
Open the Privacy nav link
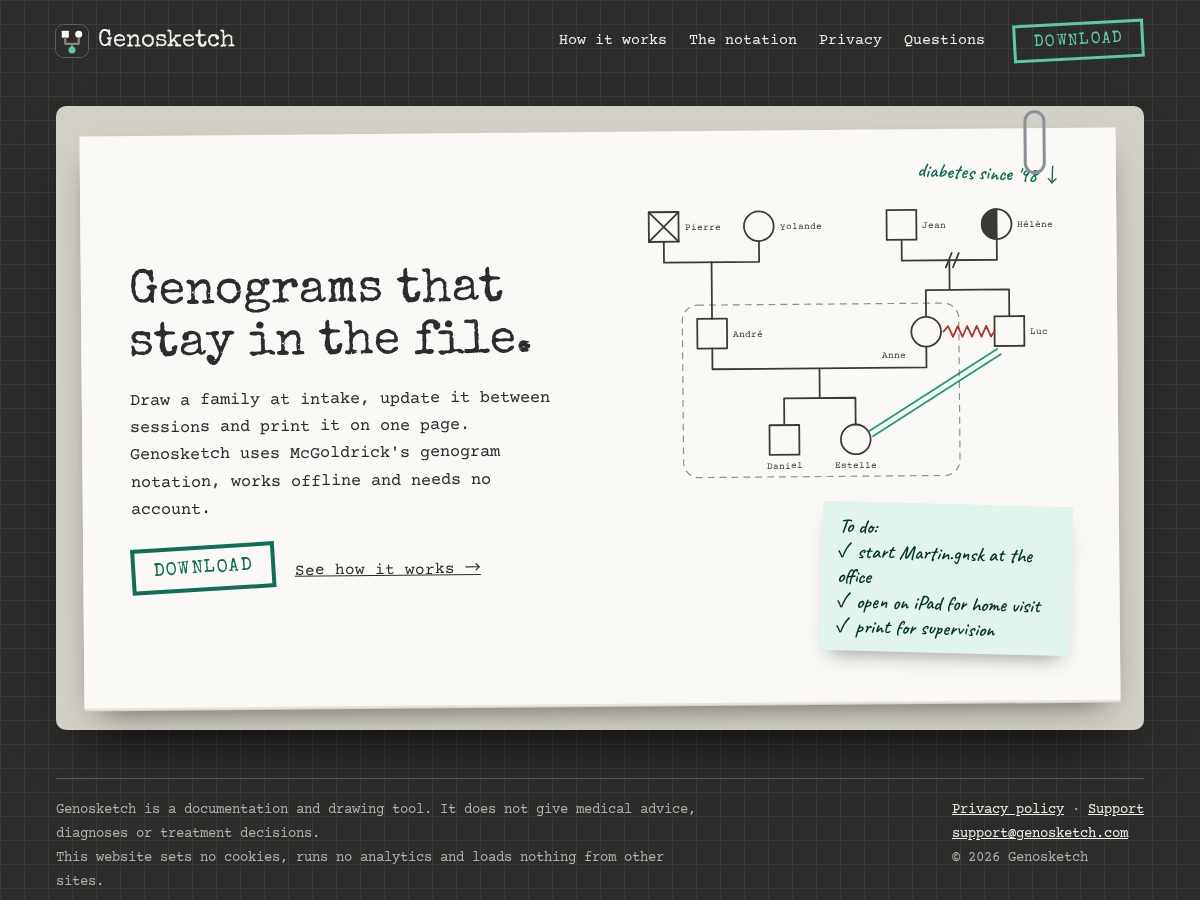tap(850, 40)
